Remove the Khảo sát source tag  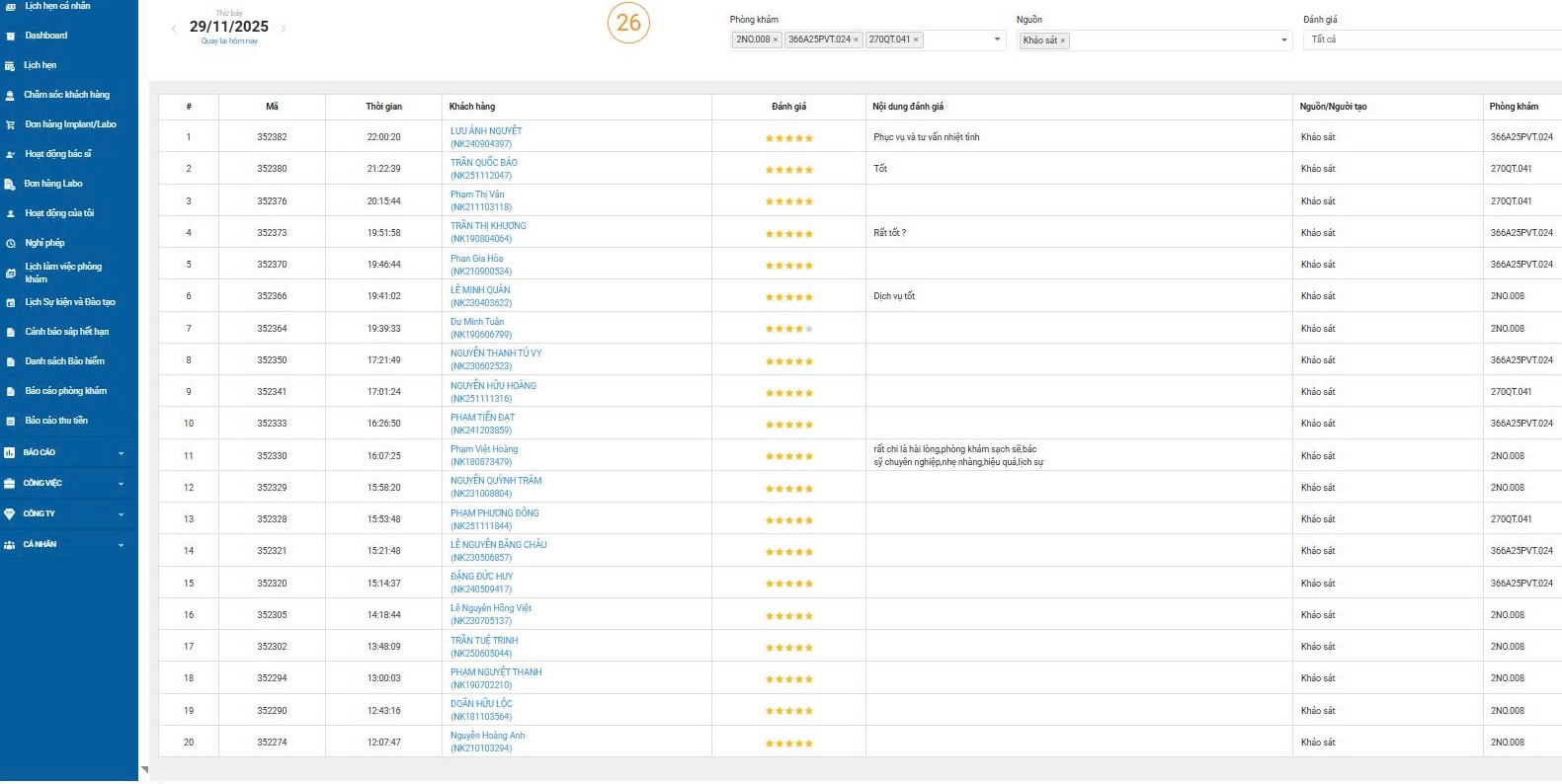pos(1063,41)
